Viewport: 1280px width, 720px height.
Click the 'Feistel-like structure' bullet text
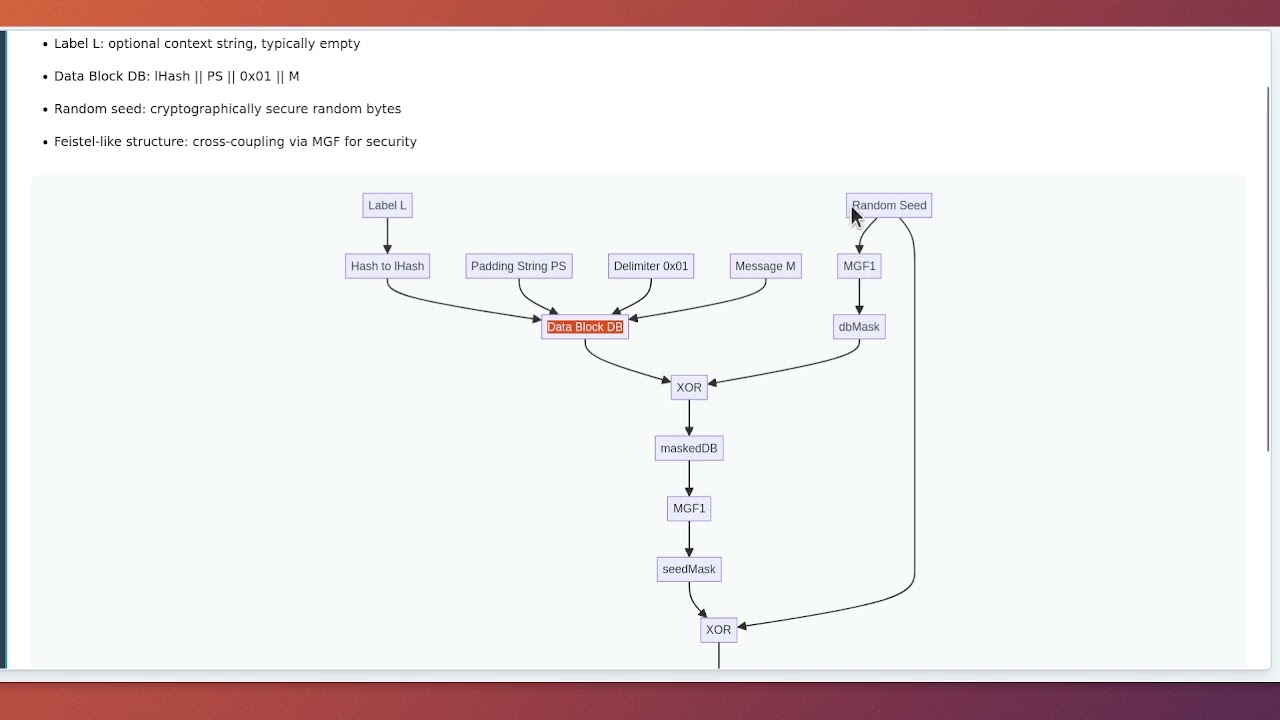tap(235, 142)
